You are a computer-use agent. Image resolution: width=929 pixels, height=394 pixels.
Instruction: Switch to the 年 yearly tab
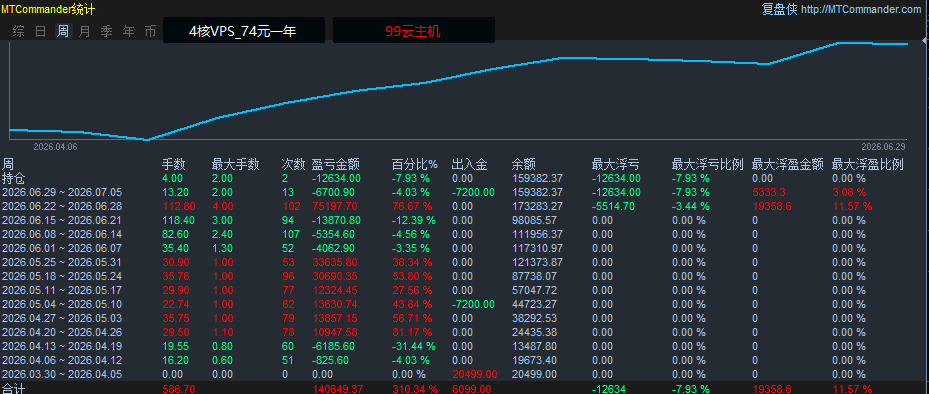point(129,31)
